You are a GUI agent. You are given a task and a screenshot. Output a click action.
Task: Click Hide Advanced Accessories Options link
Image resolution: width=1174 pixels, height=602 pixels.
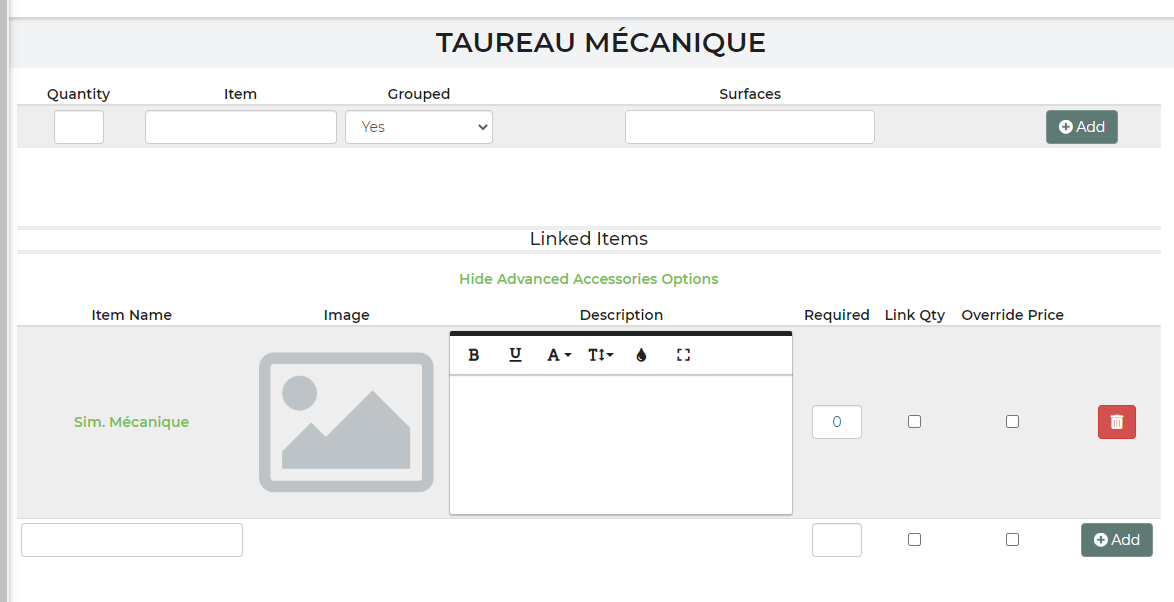pyautogui.click(x=588, y=279)
